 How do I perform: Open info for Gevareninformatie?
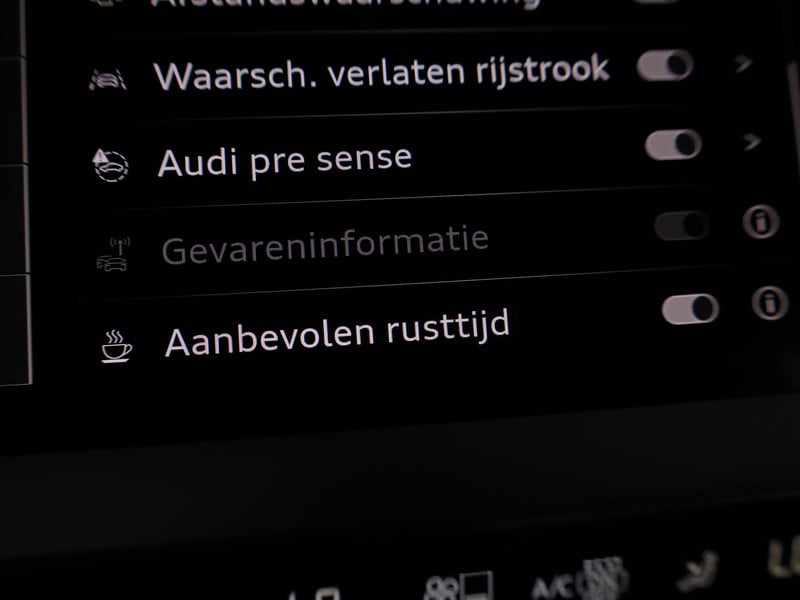point(761,221)
